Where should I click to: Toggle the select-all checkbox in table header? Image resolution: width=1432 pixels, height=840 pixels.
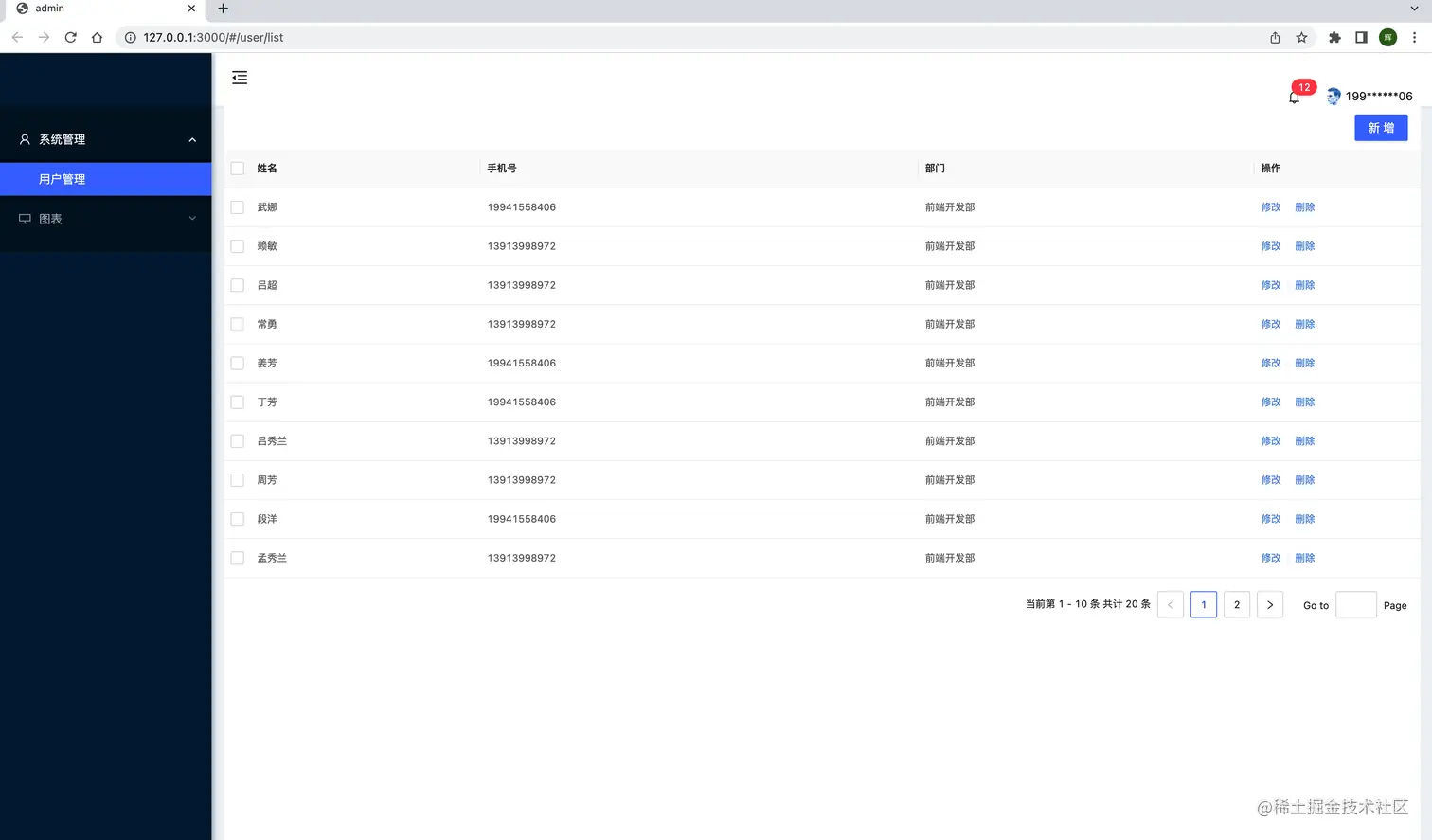(238, 169)
